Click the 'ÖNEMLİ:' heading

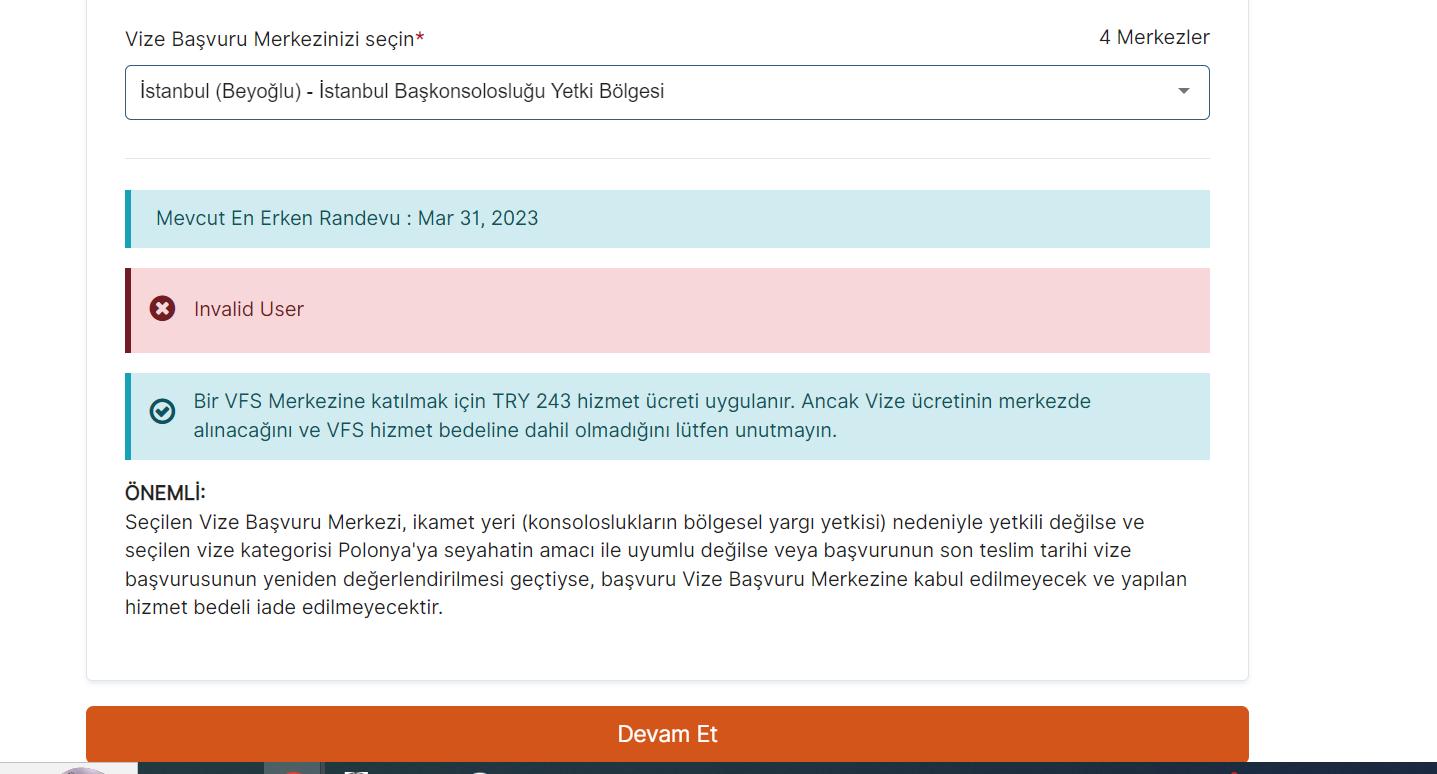click(x=165, y=493)
